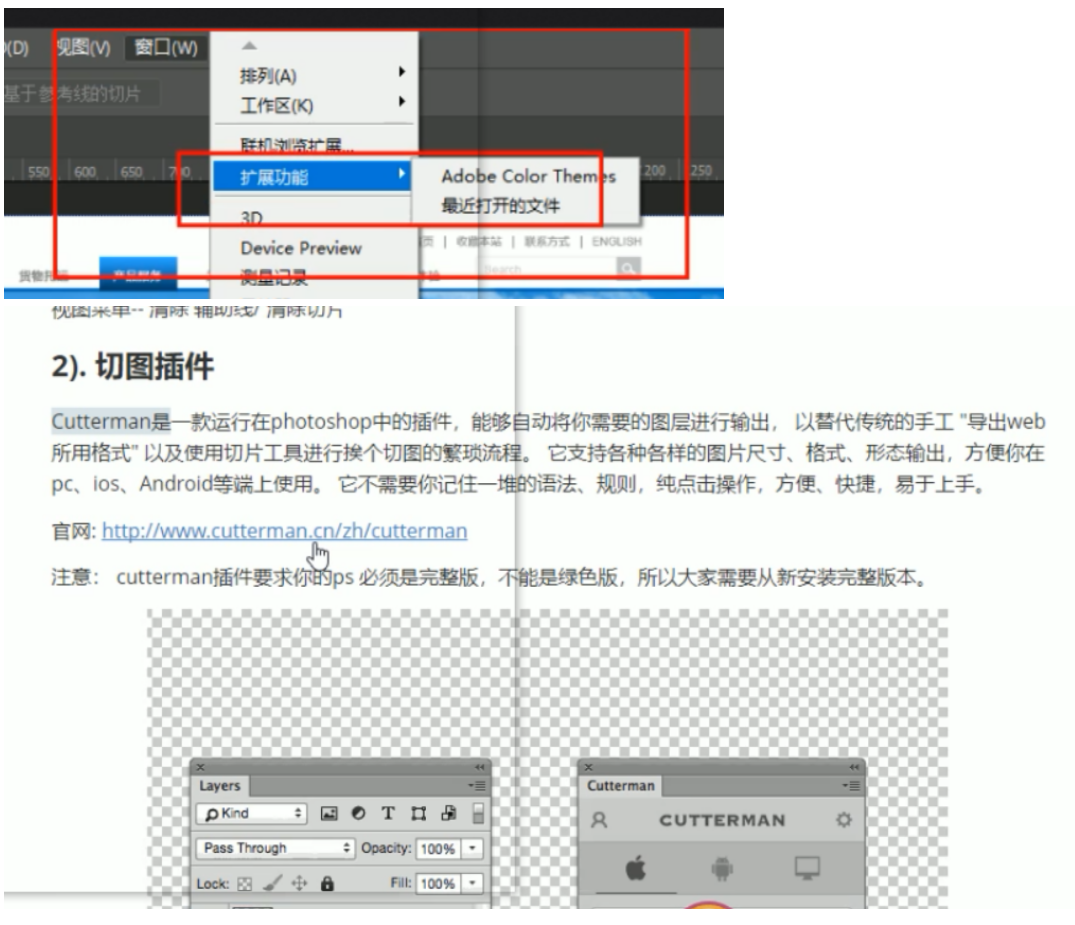Toggle lock image pixels brush icon

point(272,883)
